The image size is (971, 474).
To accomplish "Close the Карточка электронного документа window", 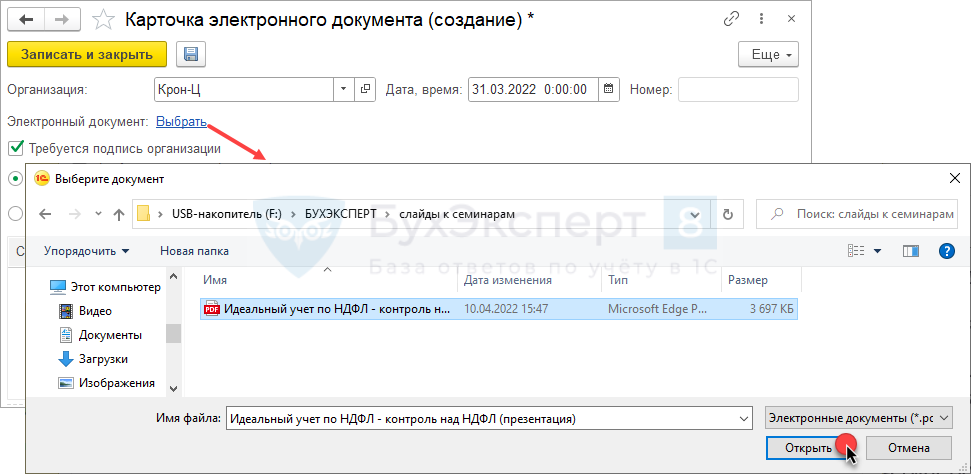I will click(x=791, y=19).
